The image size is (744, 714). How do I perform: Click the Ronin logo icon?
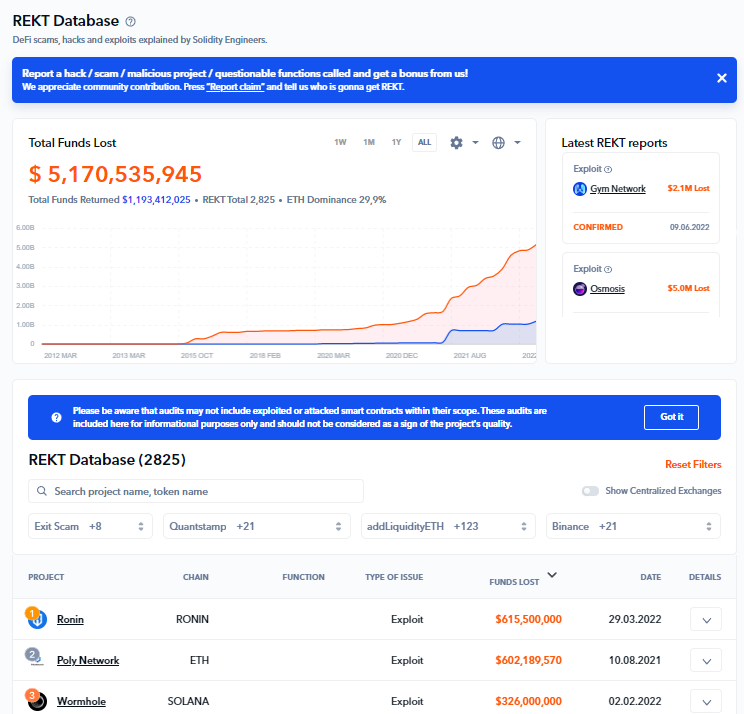37,618
